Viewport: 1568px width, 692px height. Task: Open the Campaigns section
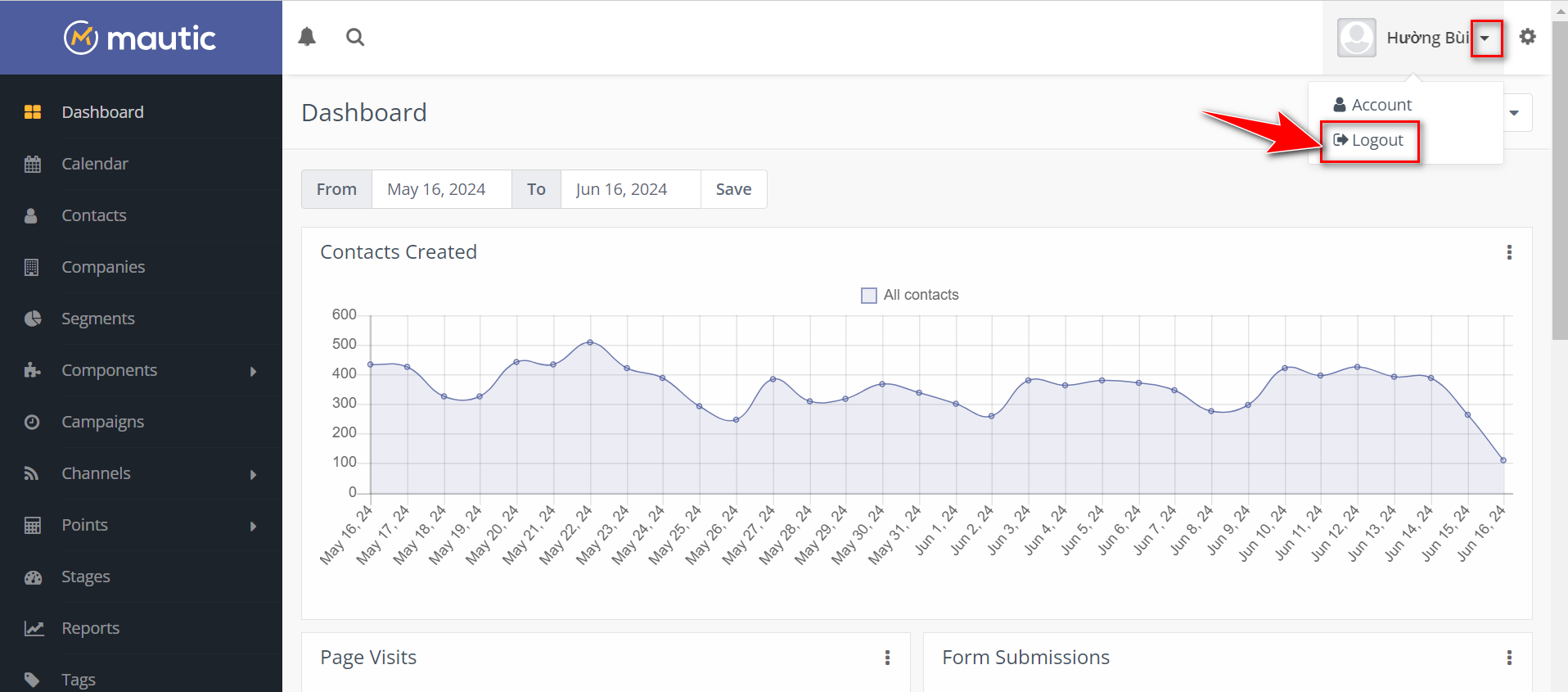[102, 422]
